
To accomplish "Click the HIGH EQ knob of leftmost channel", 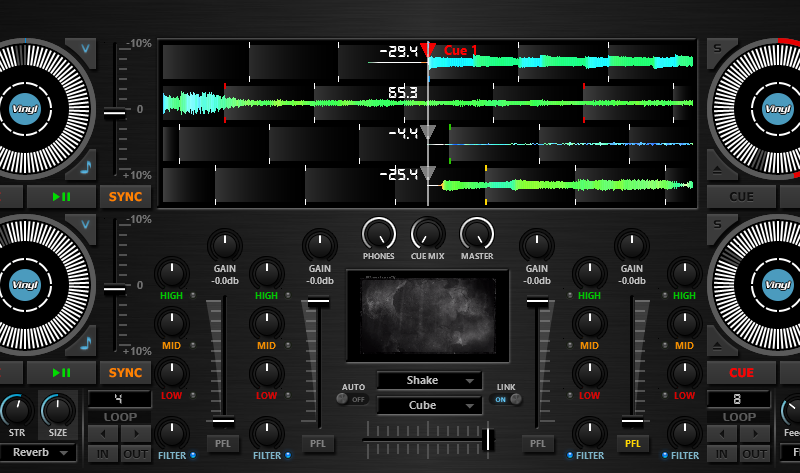I will [x=171, y=273].
